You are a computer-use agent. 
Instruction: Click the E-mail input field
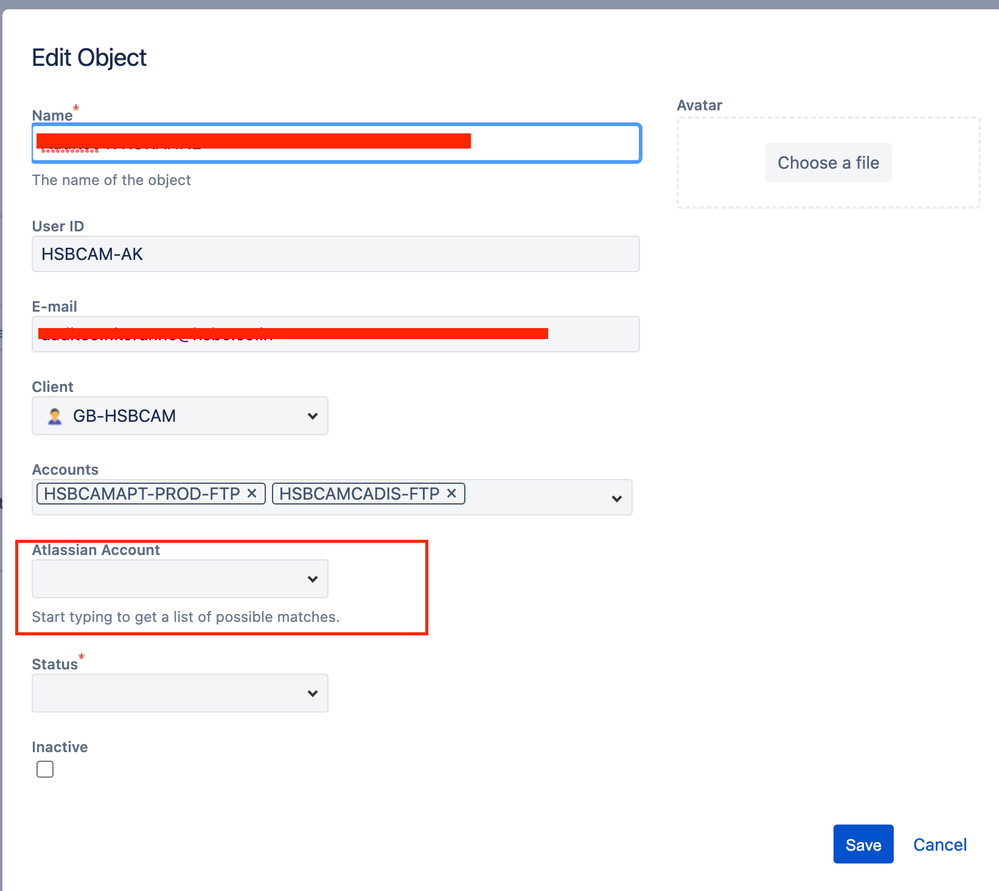(x=336, y=334)
